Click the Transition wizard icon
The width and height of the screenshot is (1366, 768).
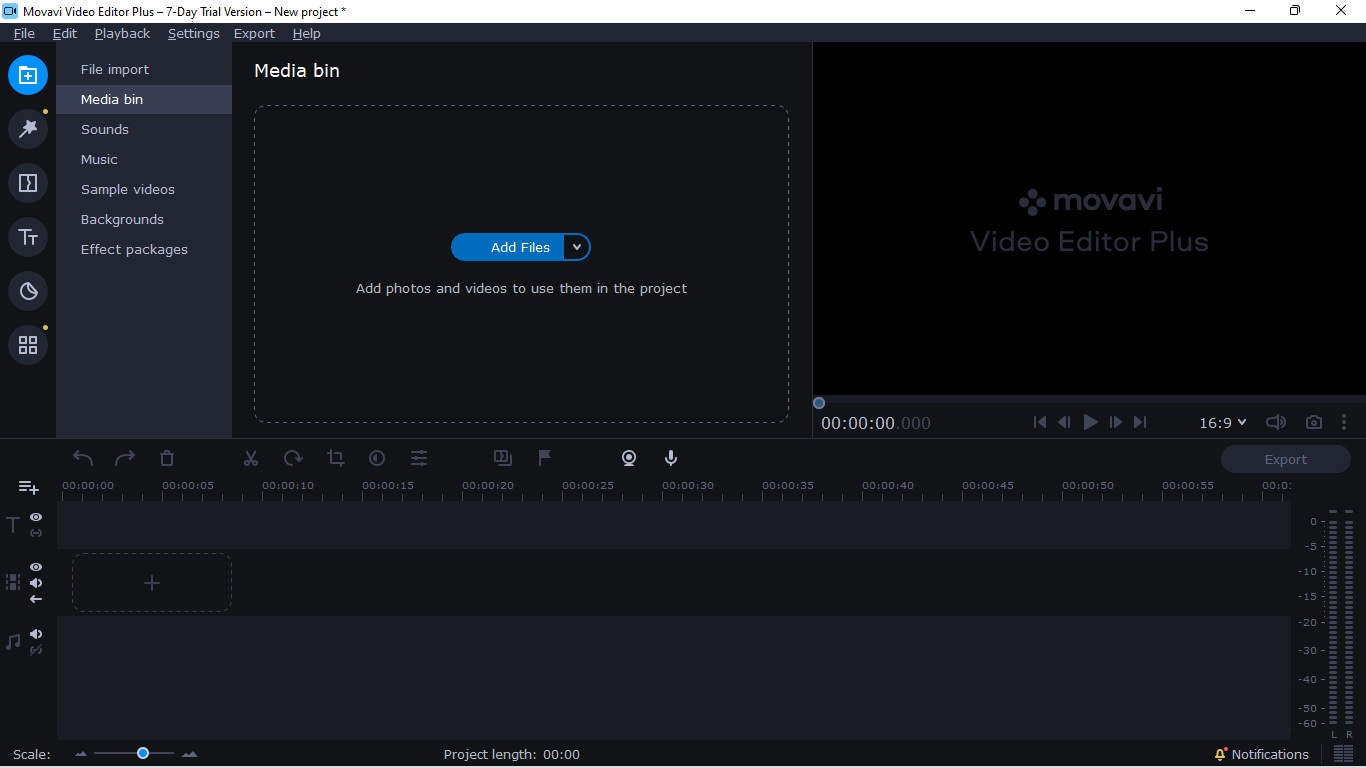pyautogui.click(x=503, y=458)
